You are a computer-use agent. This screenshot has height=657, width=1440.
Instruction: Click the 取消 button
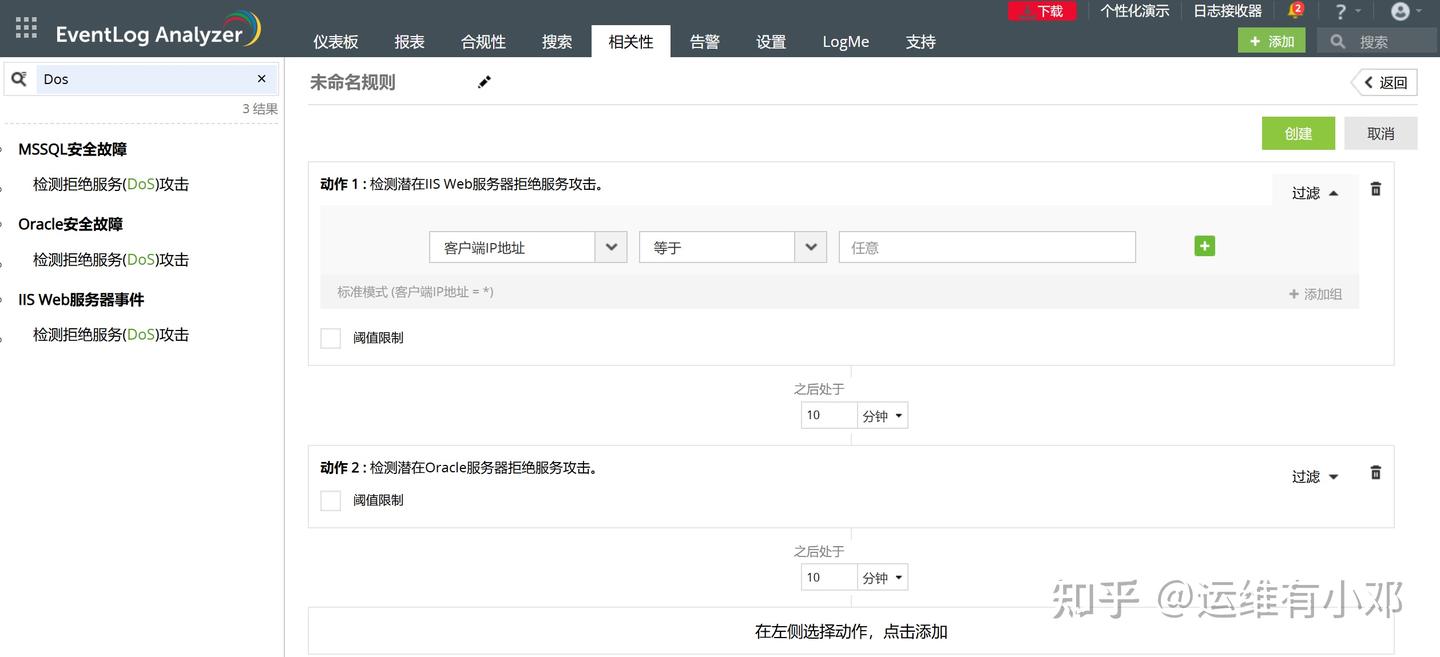point(1380,133)
